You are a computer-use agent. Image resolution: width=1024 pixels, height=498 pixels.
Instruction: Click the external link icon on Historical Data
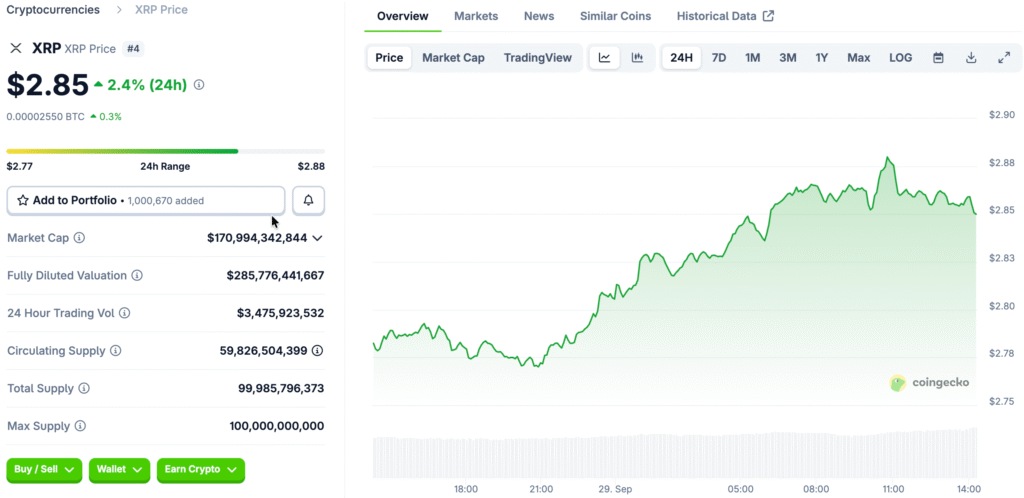point(769,16)
